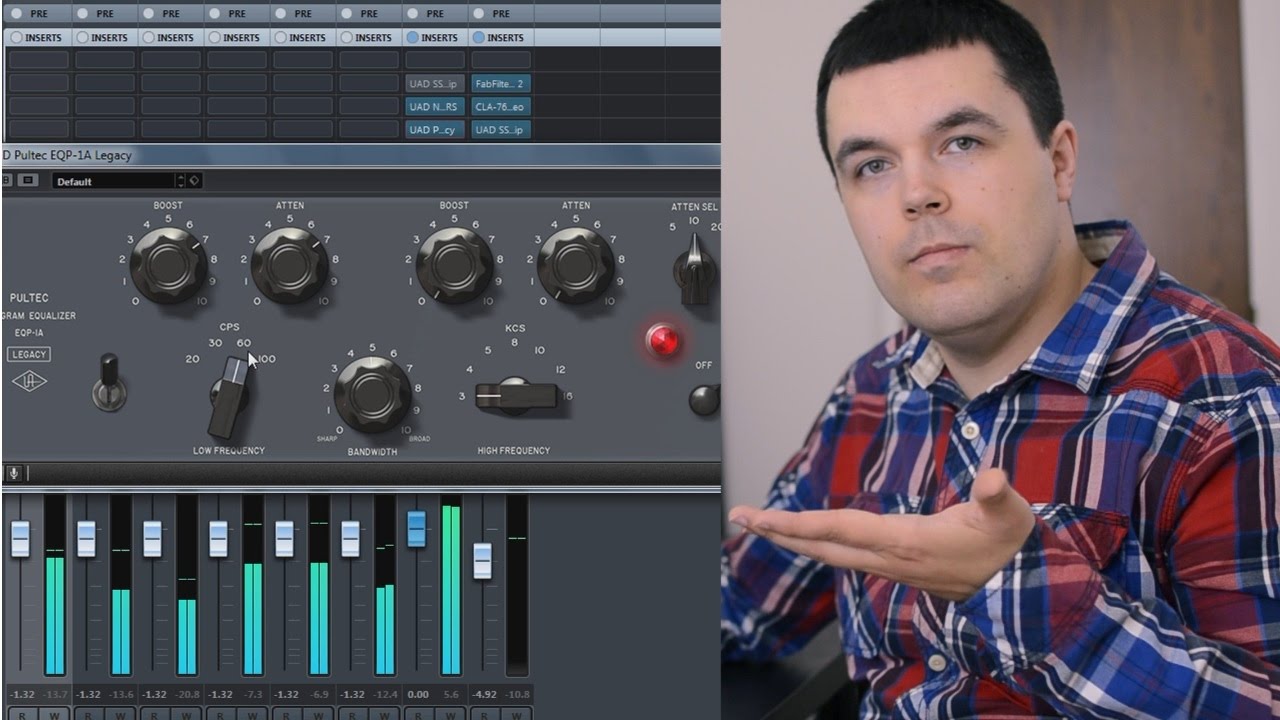Reset the 5.6 peak level value

450,694
